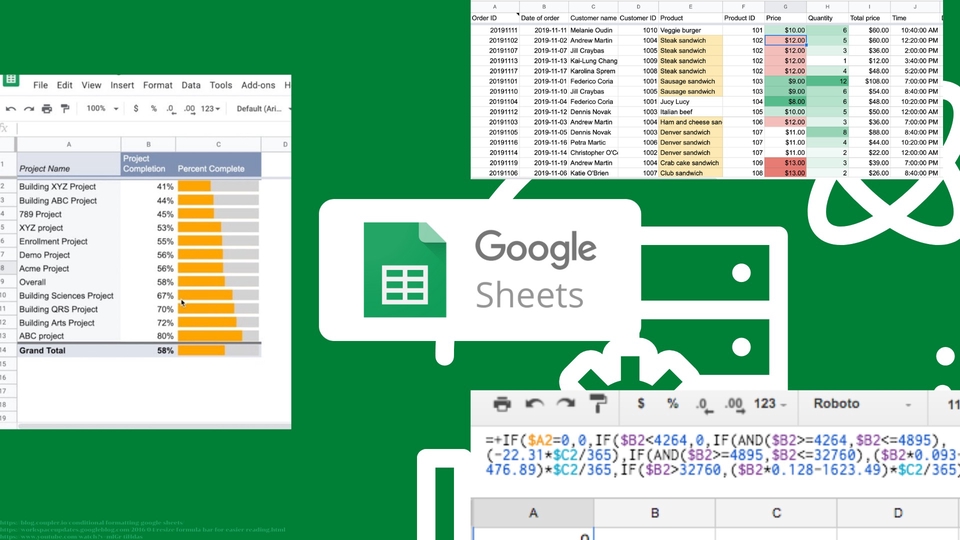Select column C header in left window
This screenshot has height=540, width=960.
coord(218,144)
